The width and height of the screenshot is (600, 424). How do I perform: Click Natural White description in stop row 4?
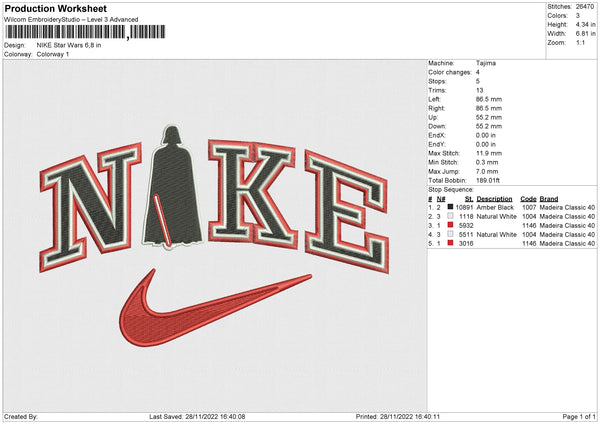pos(497,235)
